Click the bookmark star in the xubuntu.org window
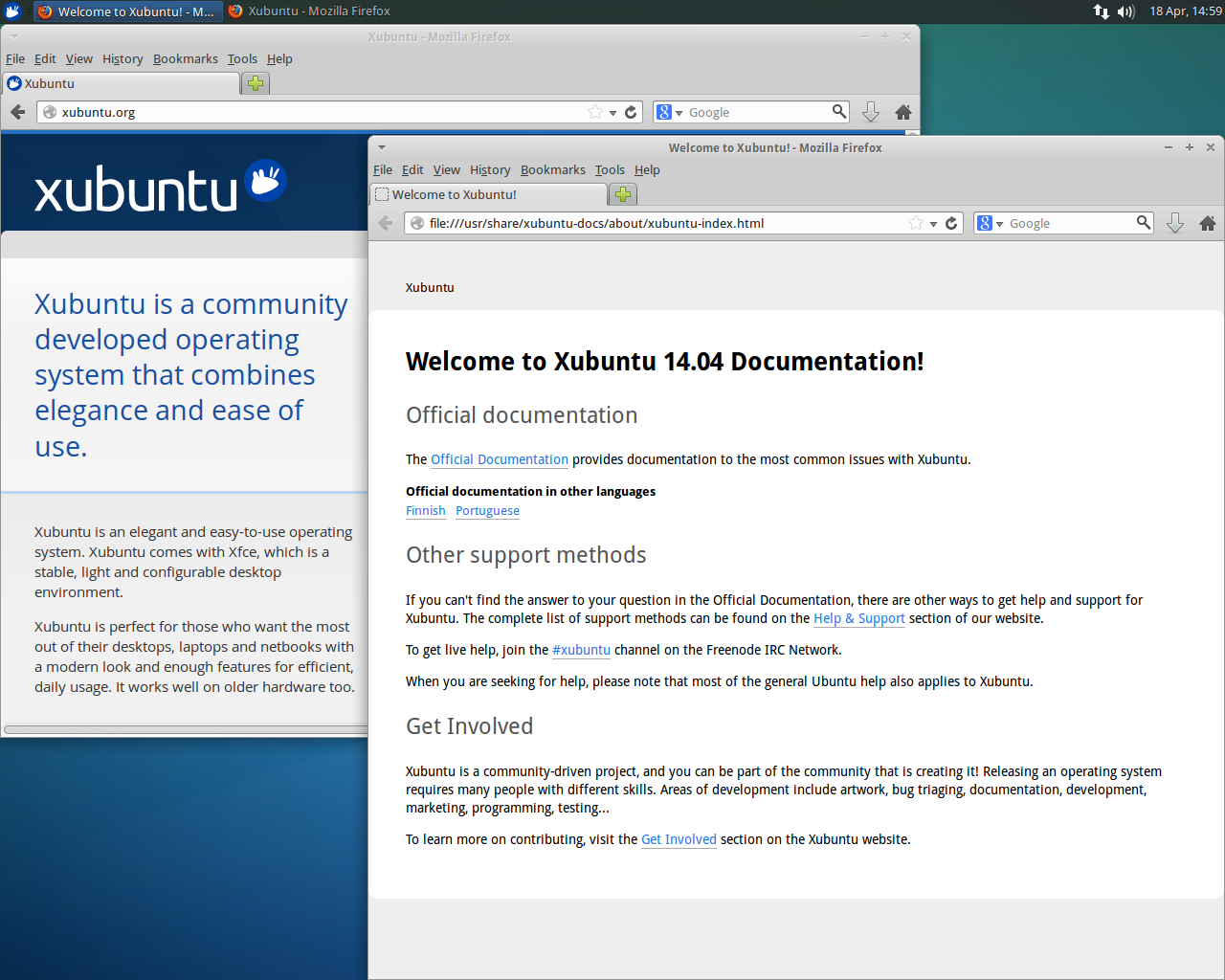The image size is (1225, 980). (x=595, y=112)
